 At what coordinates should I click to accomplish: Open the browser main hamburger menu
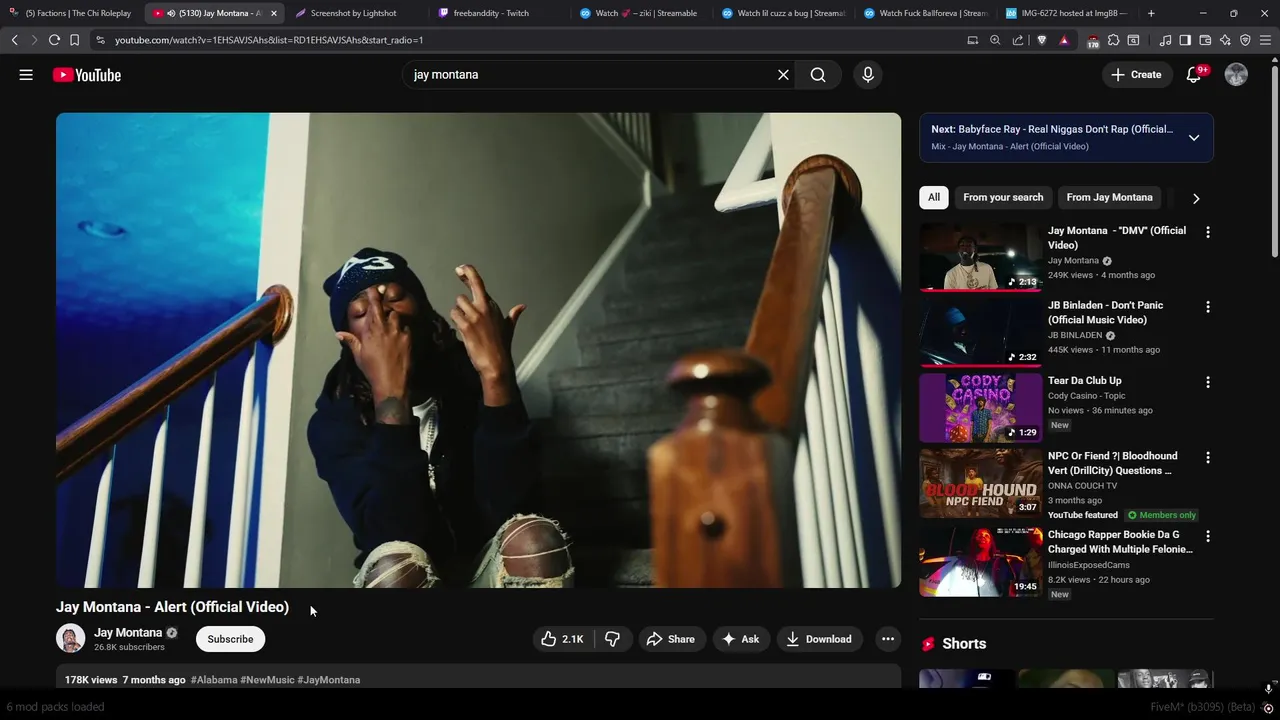click(1265, 40)
